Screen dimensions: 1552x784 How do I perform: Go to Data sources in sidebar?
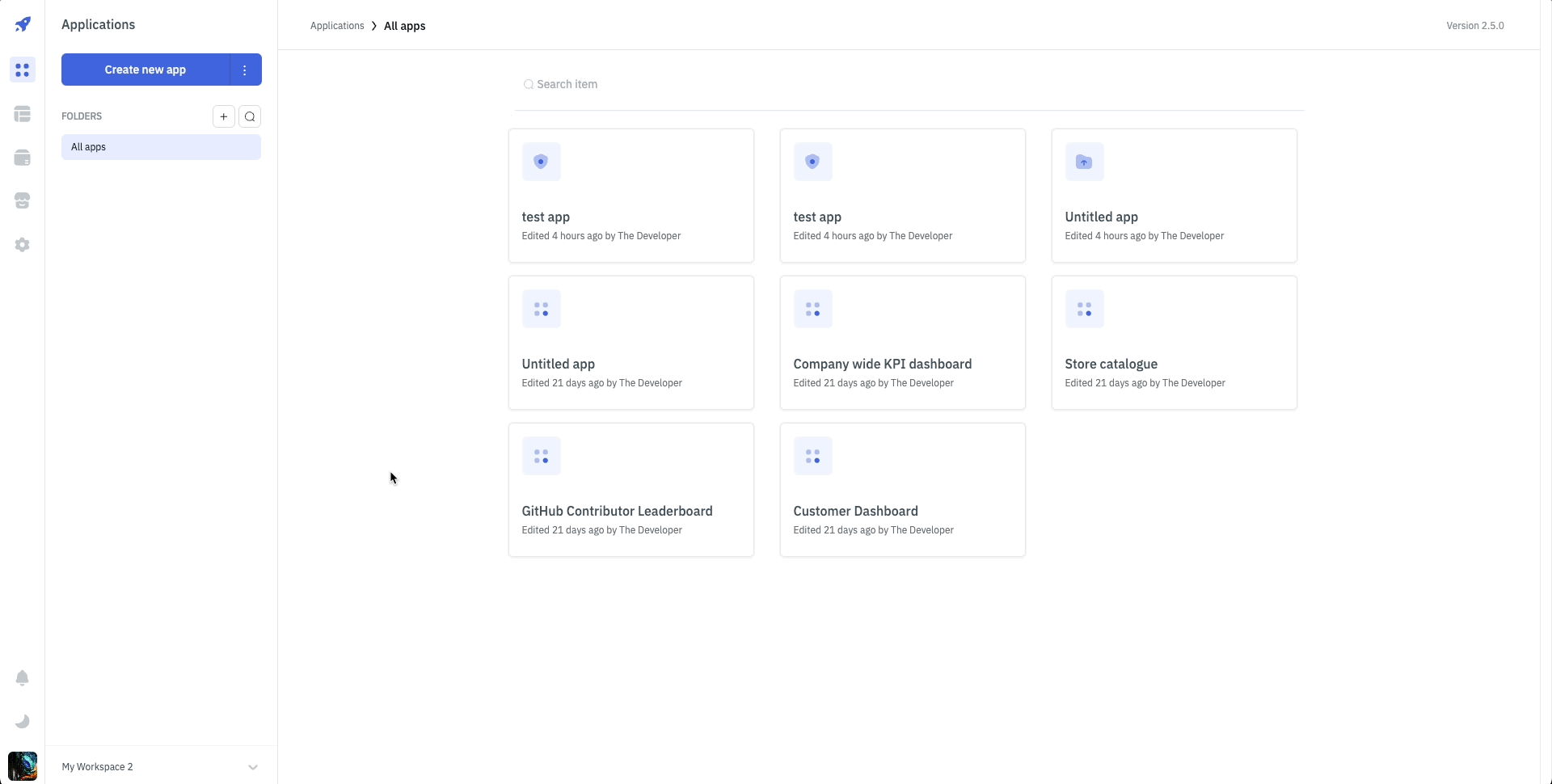23,158
